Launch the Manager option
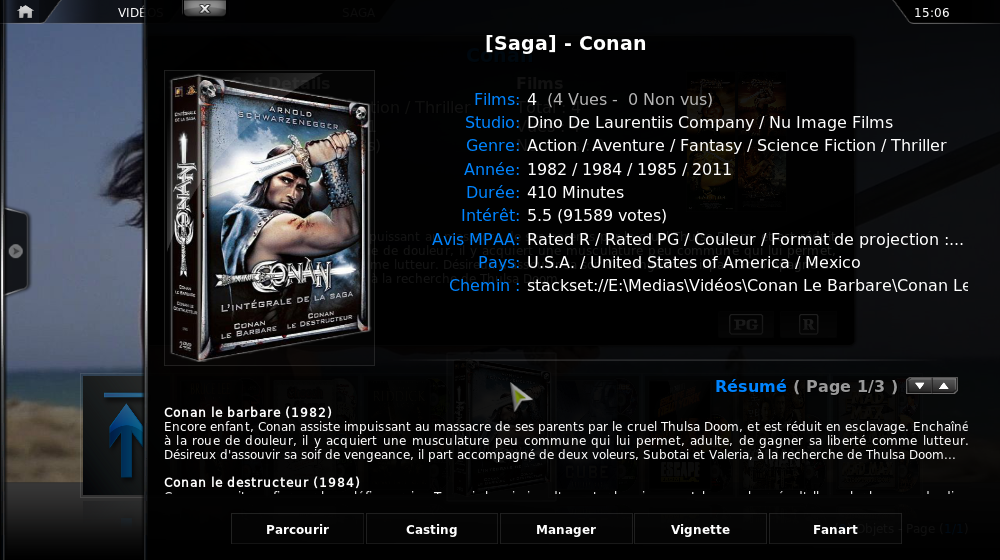This screenshot has height=560, width=1000. 566,529
